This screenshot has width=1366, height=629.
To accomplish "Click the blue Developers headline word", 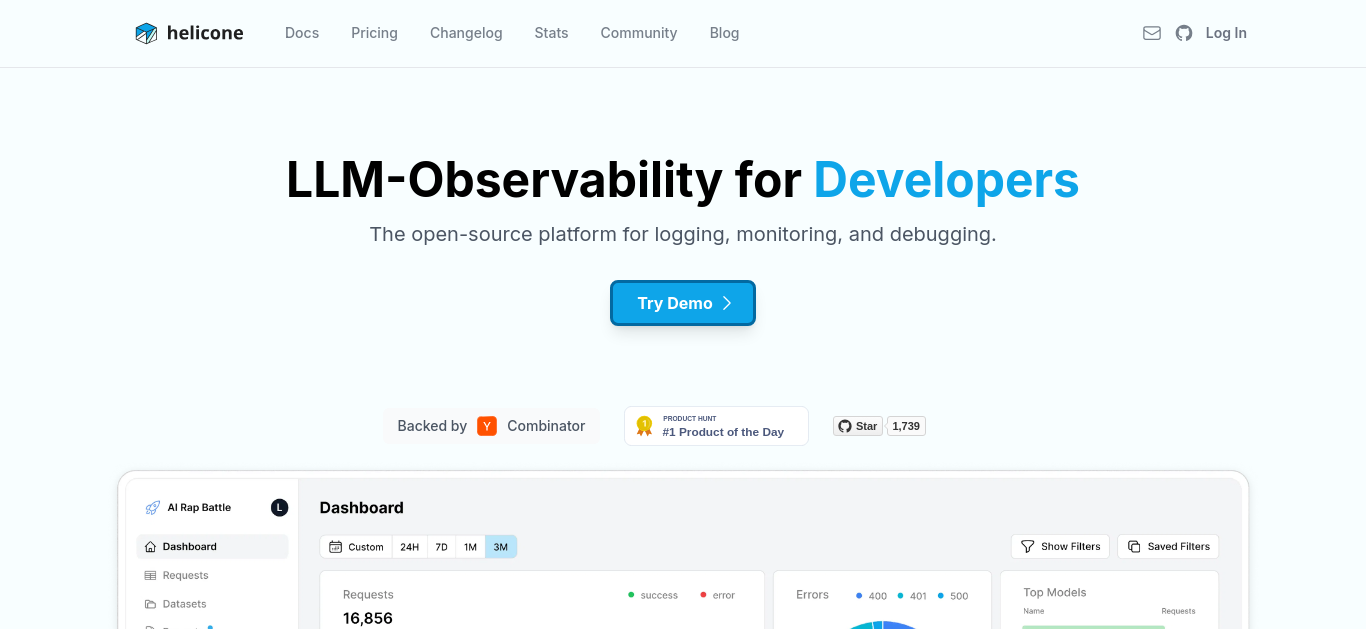I will point(946,181).
